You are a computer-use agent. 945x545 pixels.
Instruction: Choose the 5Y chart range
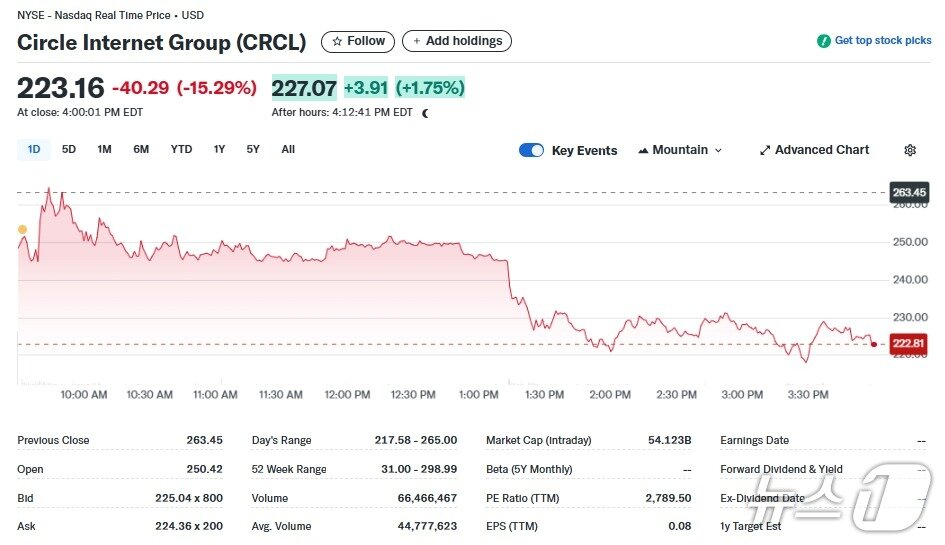(x=253, y=150)
